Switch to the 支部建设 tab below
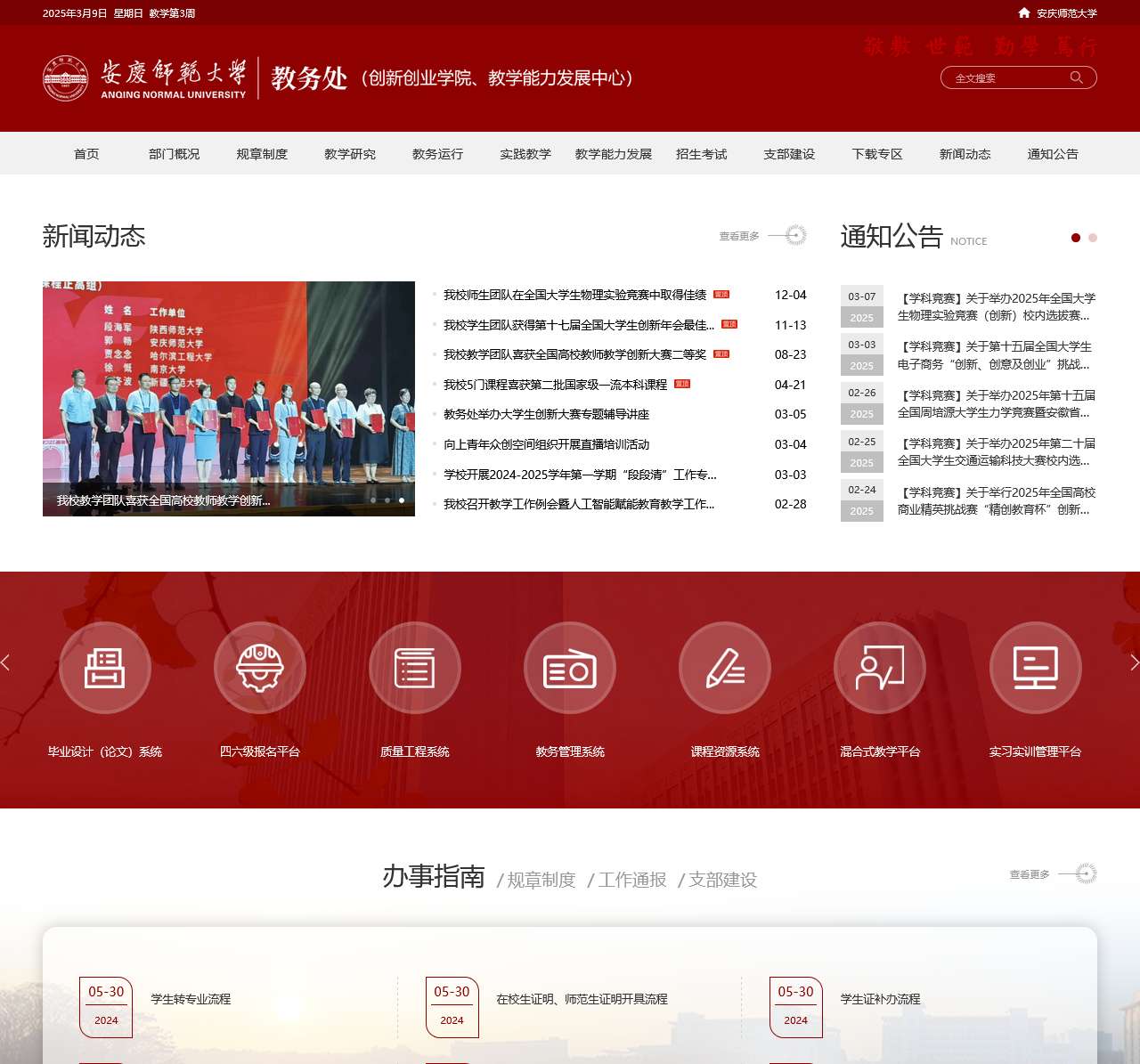Viewport: 1140px width, 1064px height. (x=723, y=880)
